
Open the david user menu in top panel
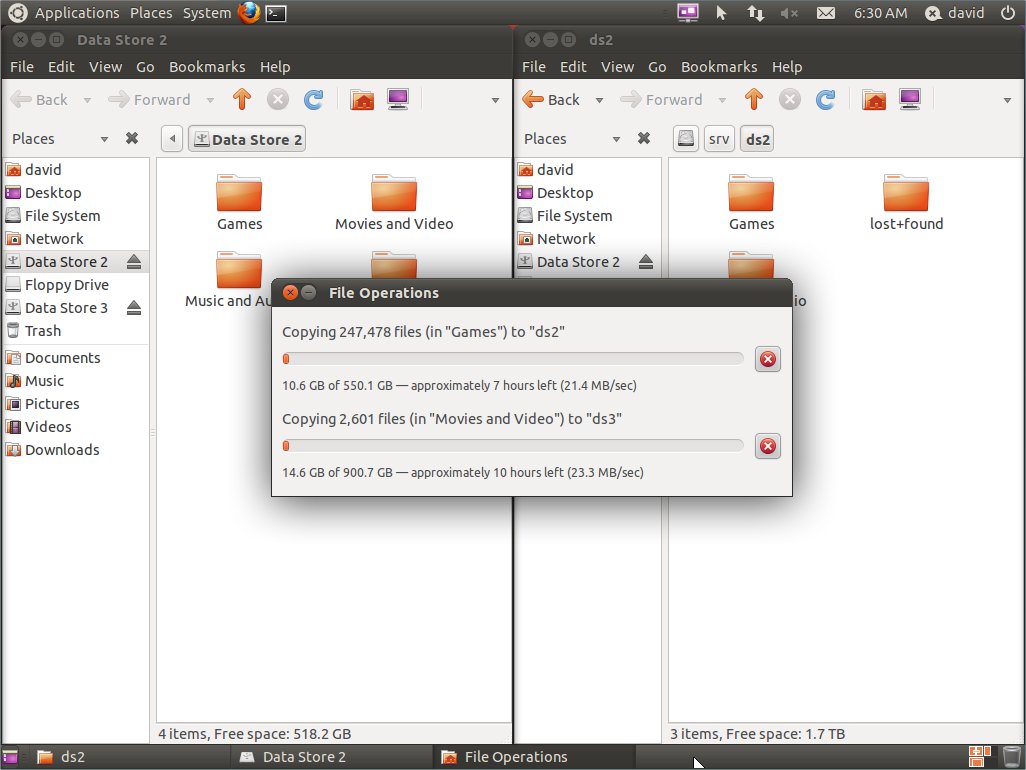click(x=955, y=13)
